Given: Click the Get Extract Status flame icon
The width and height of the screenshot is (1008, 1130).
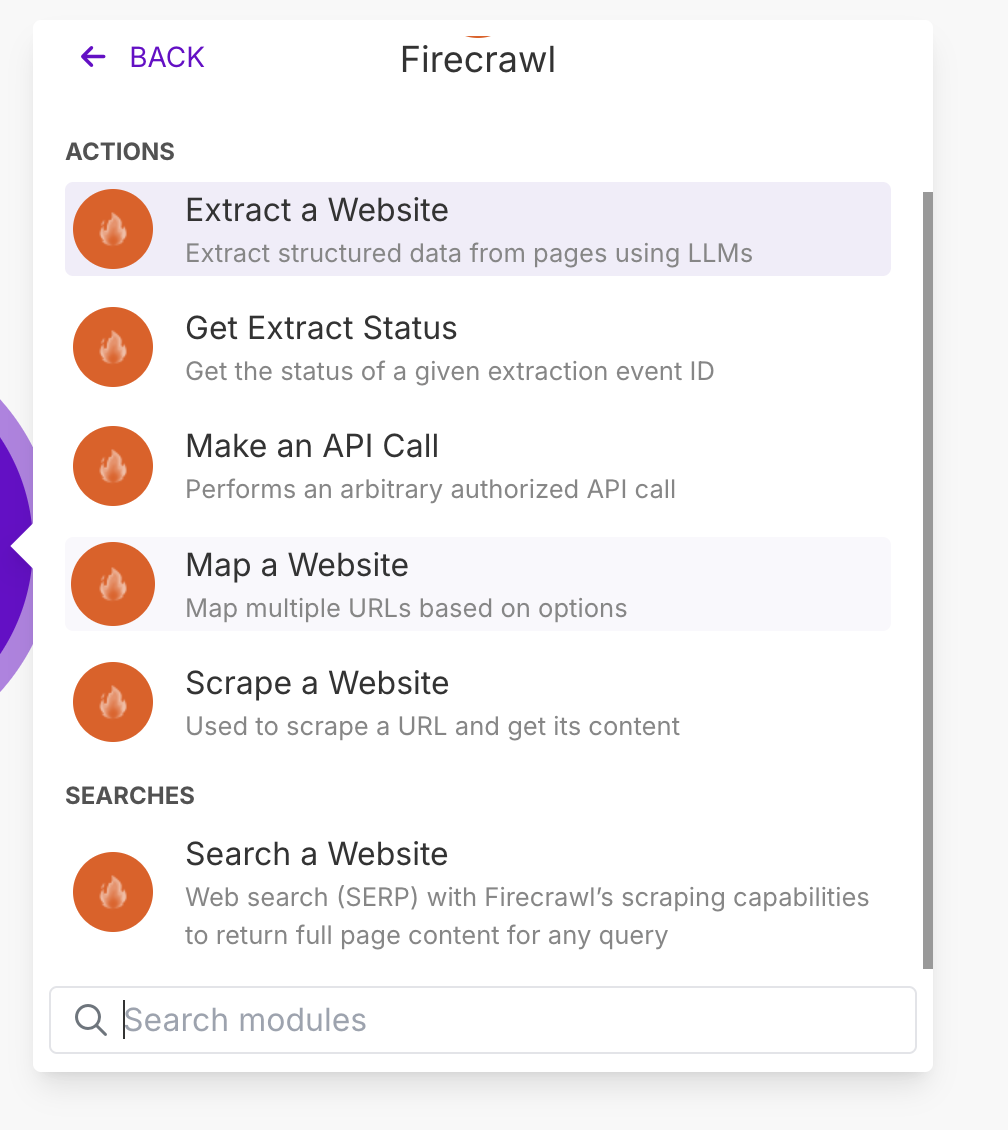Looking at the screenshot, I should (x=113, y=347).
